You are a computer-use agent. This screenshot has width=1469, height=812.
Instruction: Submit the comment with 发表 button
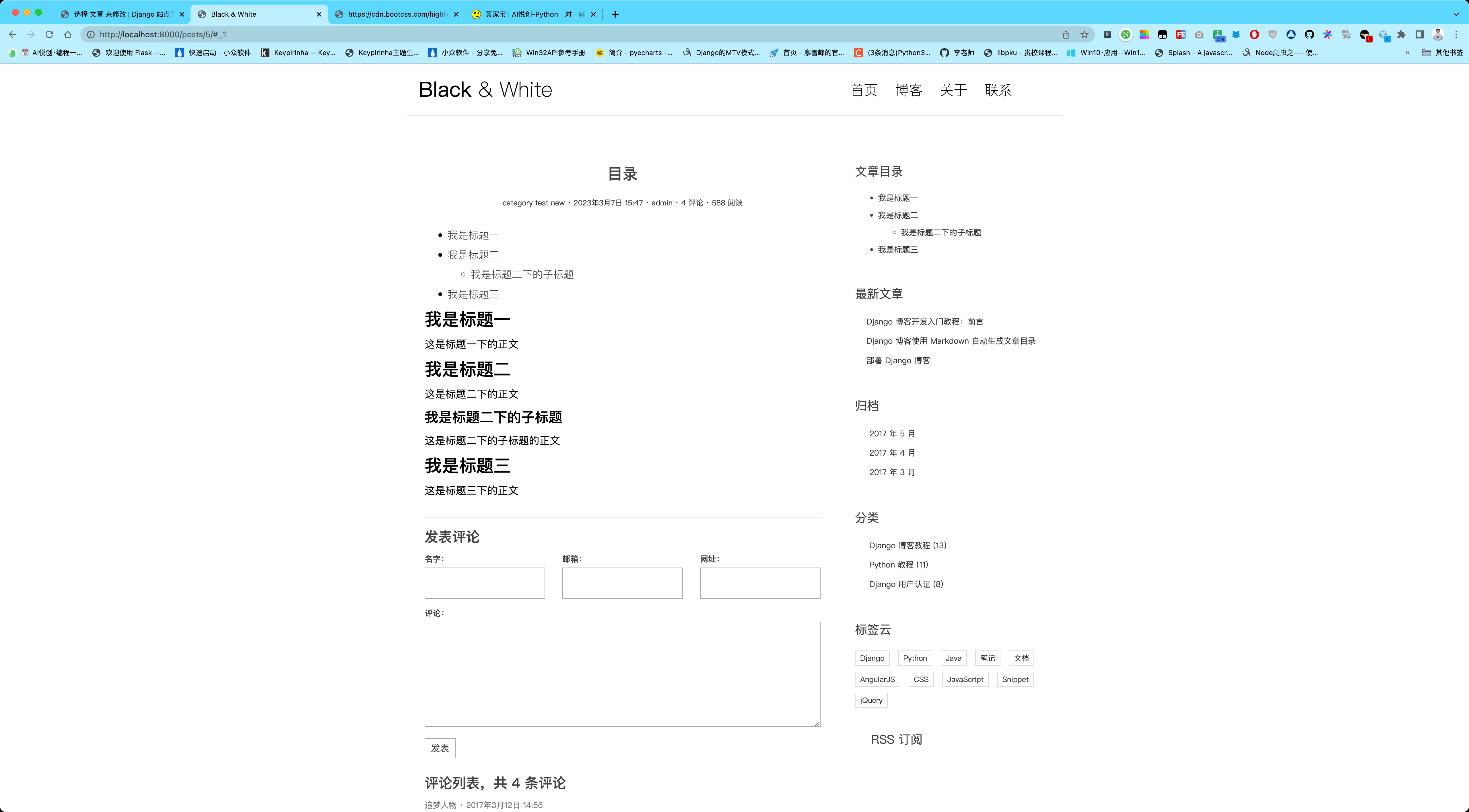click(x=440, y=748)
